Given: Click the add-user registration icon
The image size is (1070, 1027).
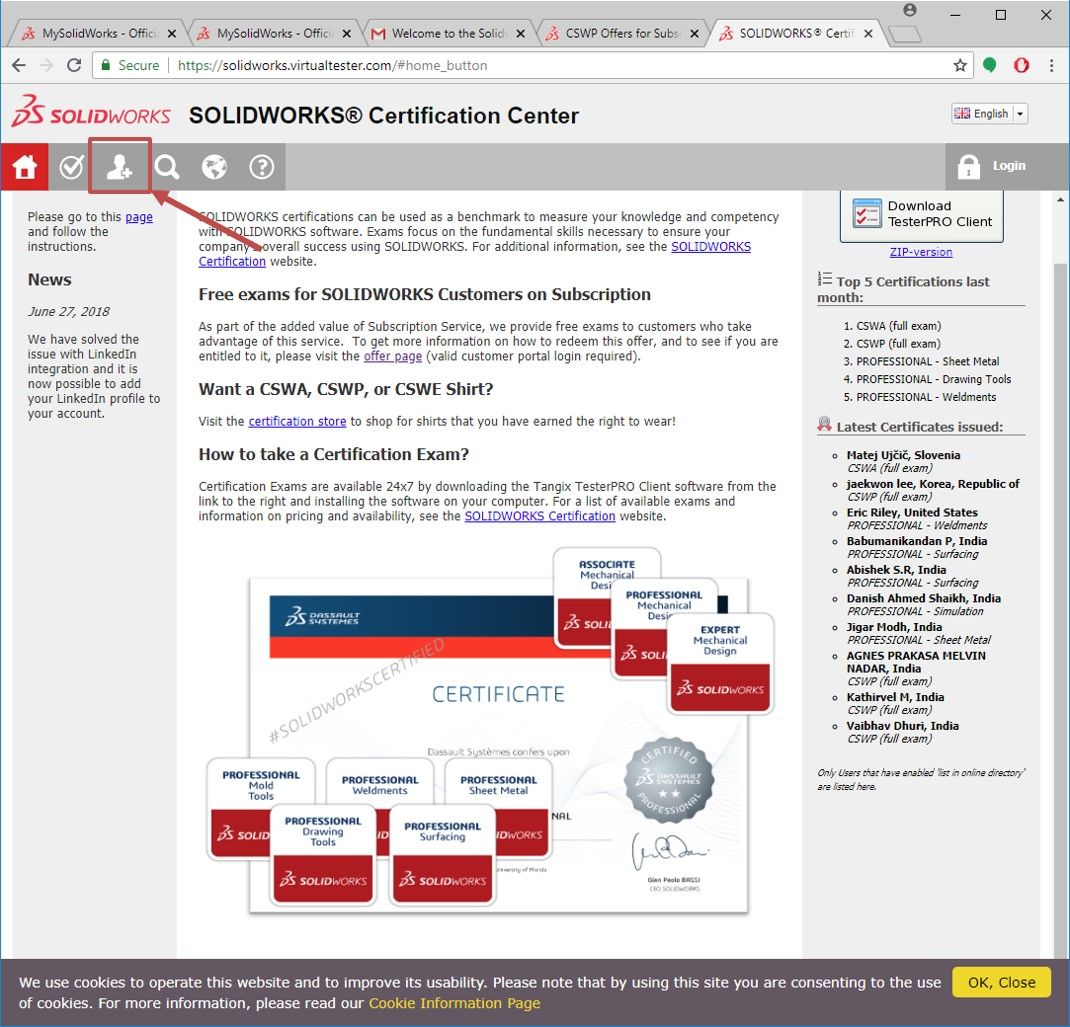Looking at the screenshot, I should (x=118, y=166).
